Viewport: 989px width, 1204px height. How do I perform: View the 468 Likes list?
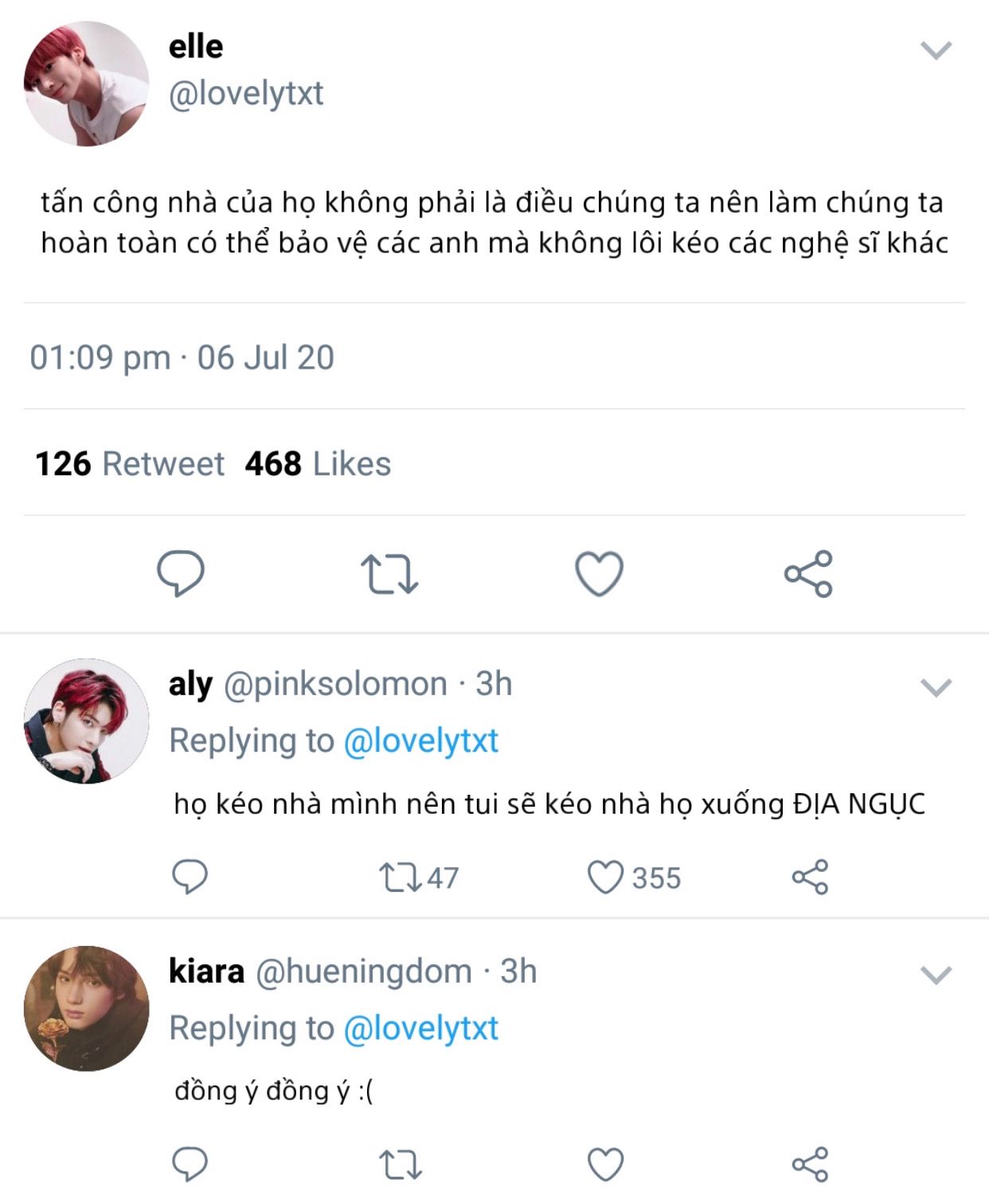(318, 463)
